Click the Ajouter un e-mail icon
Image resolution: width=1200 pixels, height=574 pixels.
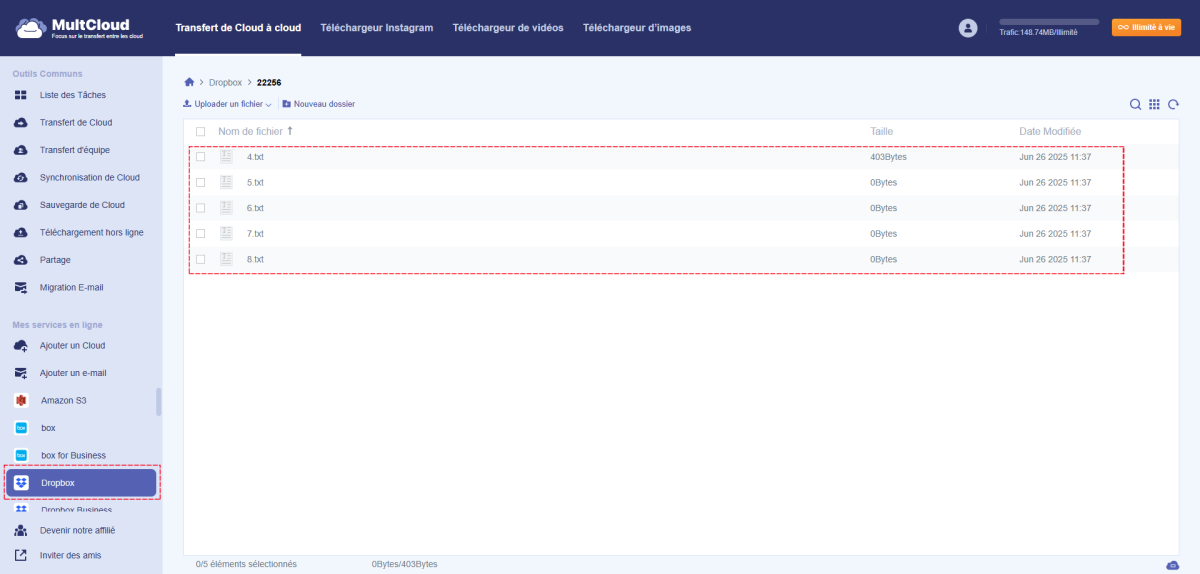tap(21, 373)
